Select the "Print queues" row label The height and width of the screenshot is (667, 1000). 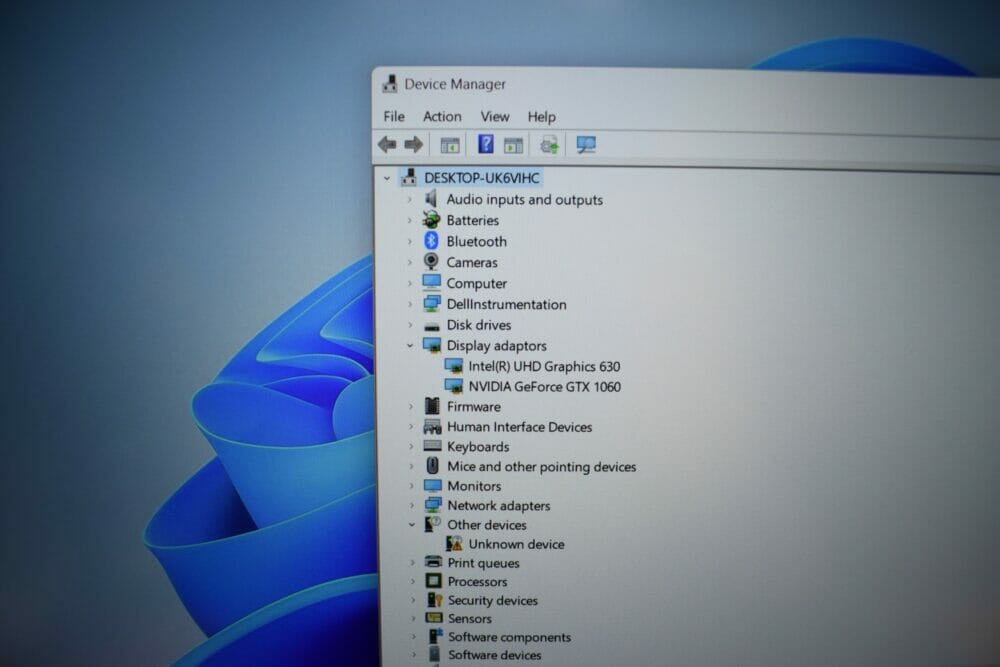tap(483, 563)
